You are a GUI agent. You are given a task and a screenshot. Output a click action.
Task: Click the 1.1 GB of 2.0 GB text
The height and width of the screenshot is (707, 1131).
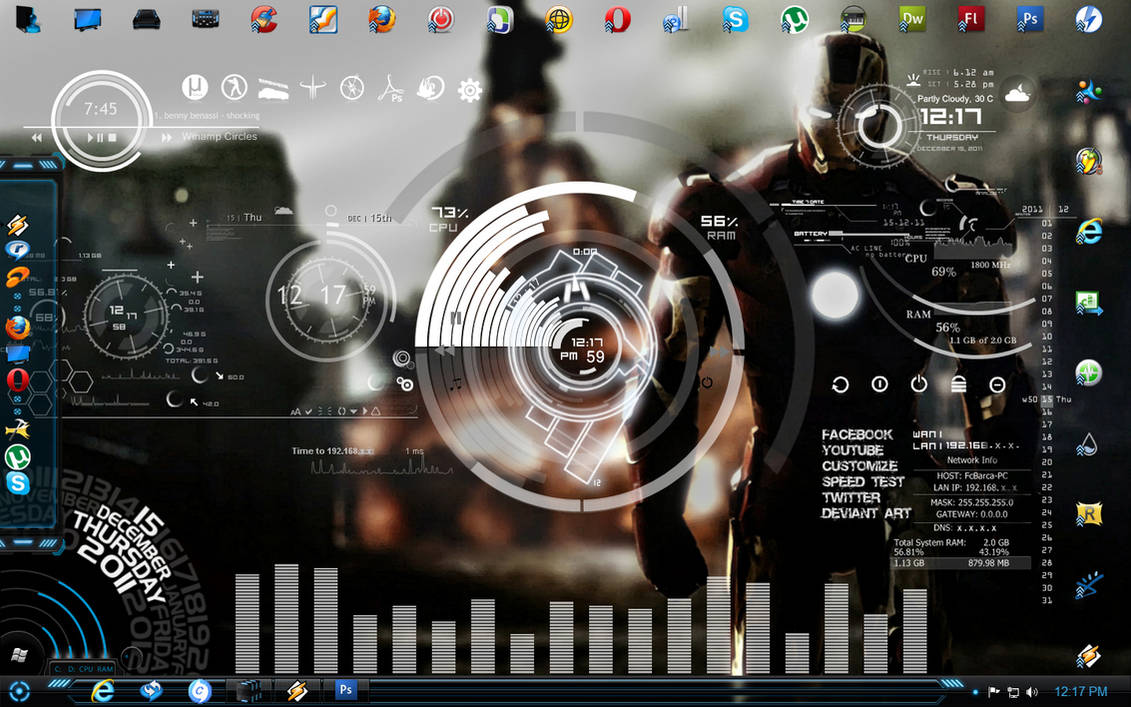pyautogui.click(x=982, y=341)
